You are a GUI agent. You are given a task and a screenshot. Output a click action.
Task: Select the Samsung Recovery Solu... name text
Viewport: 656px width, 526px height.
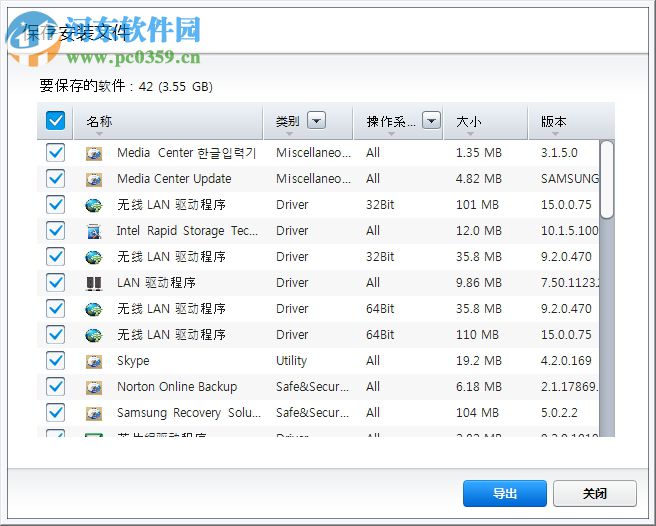pyautogui.click(x=189, y=413)
